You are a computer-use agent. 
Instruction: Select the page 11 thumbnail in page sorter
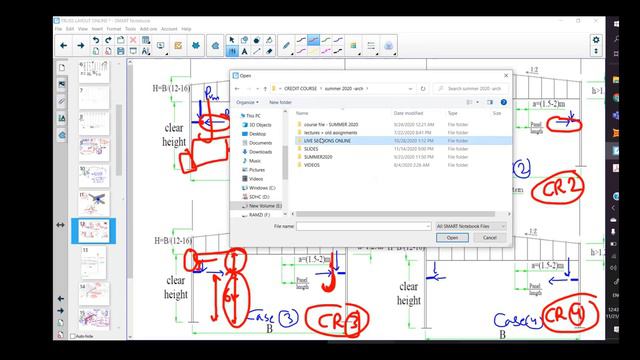(94, 203)
